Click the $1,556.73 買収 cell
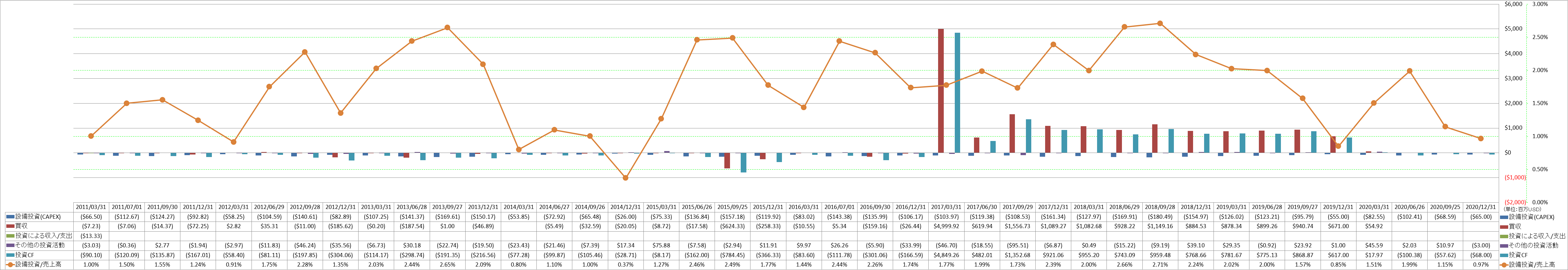The width and height of the screenshot is (1568, 270). coord(1017,226)
